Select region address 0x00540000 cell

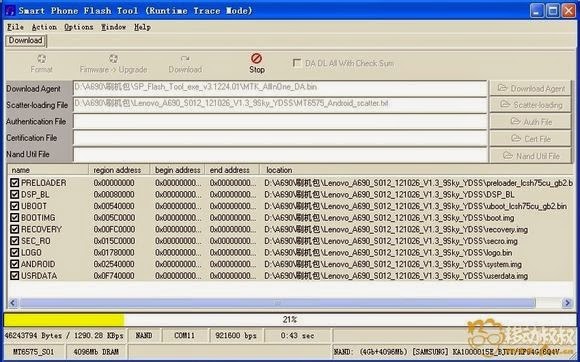point(114,206)
